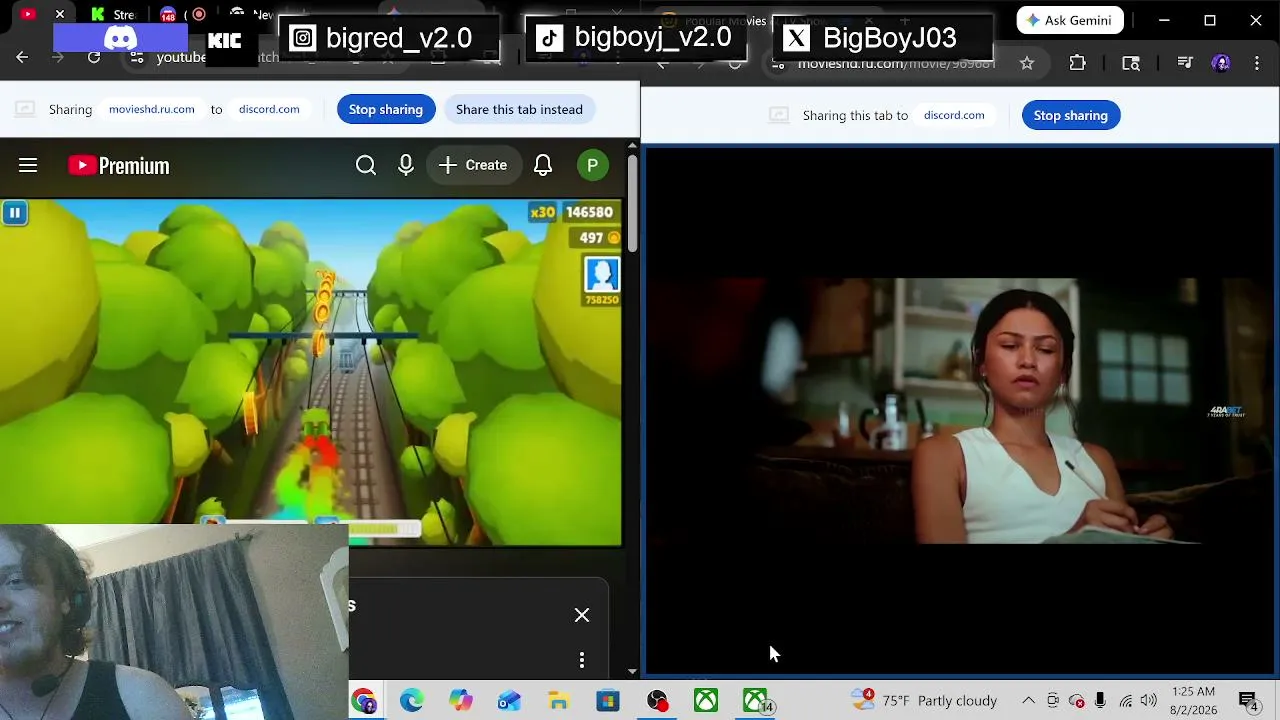Open the Chrome tab search icon
This screenshot has width=1280, height=720.
coord(1131,63)
